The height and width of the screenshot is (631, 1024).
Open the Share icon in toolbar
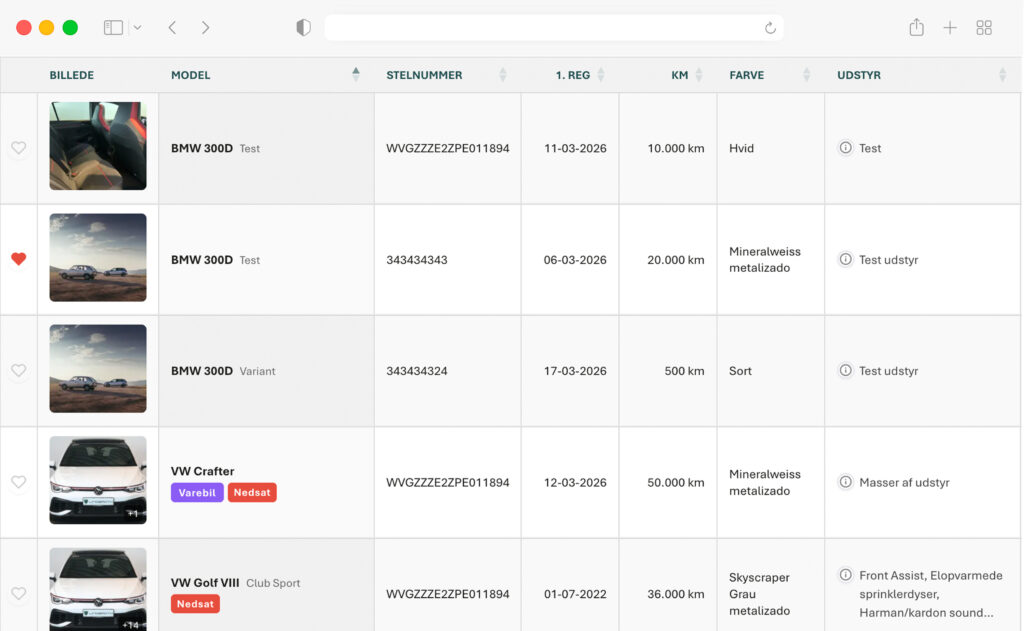tap(916, 28)
